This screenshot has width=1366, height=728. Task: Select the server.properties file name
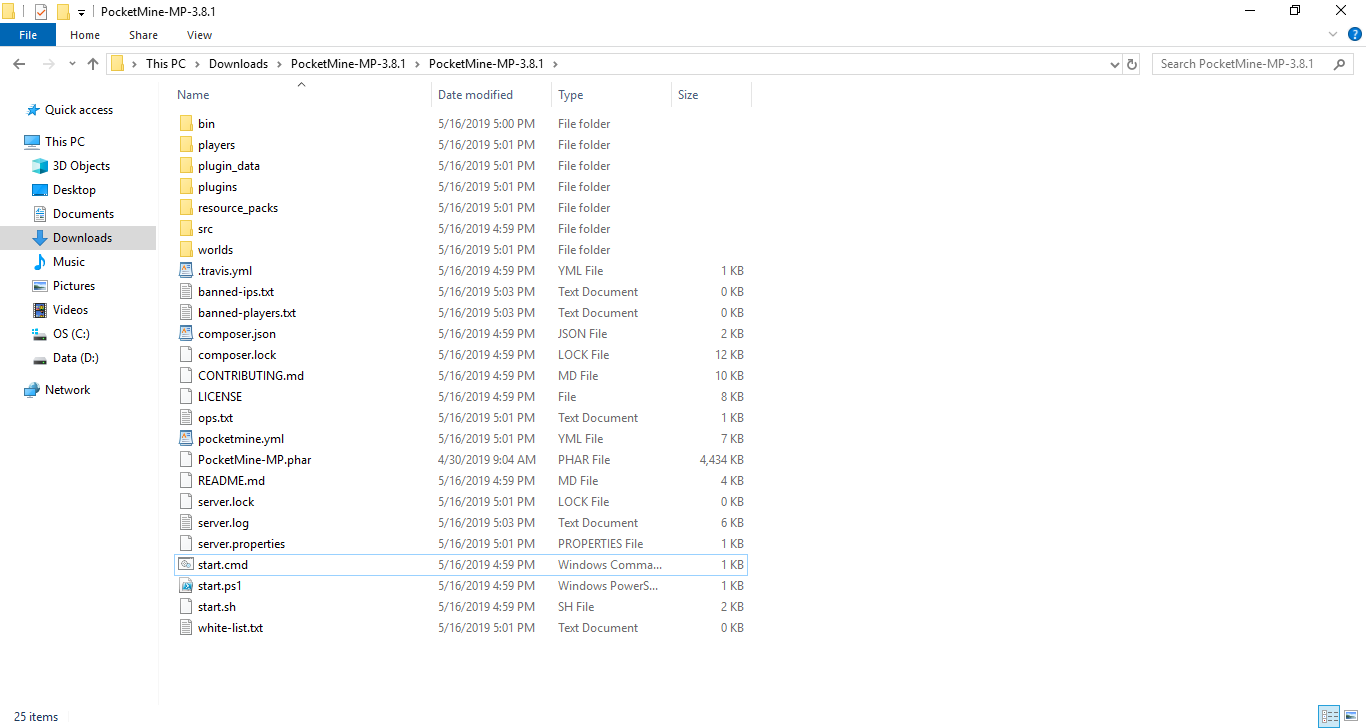pos(241,544)
